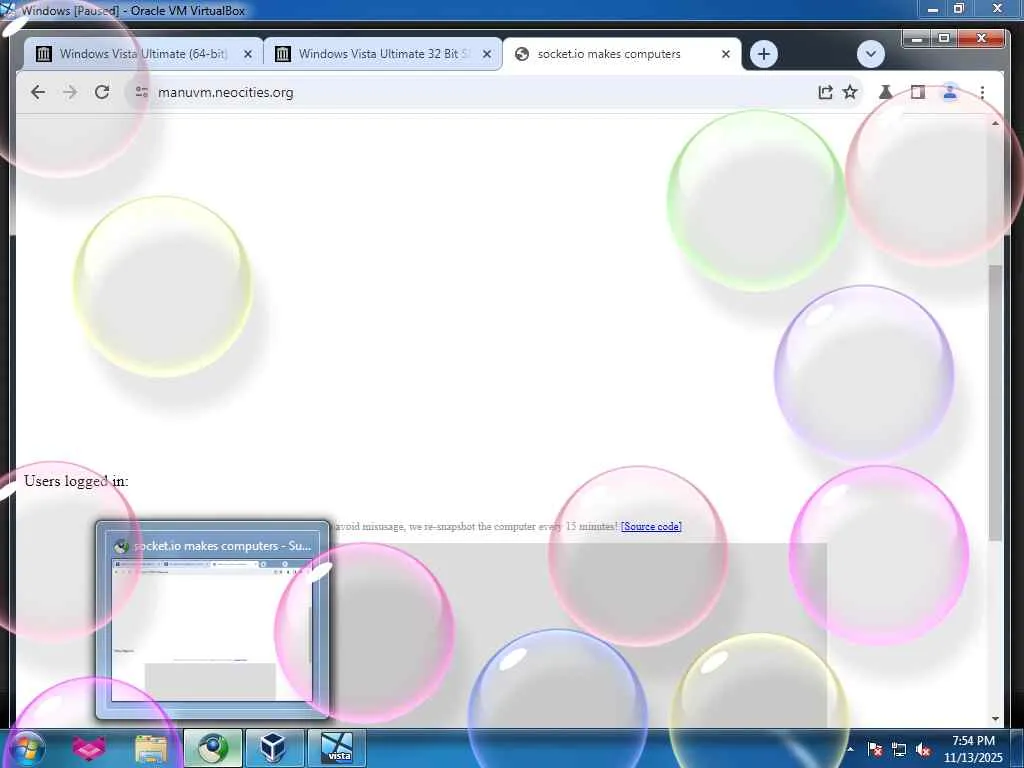This screenshot has height=768, width=1024.
Task: Open the Chrome Labs flask icon
Action: tap(886, 92)
